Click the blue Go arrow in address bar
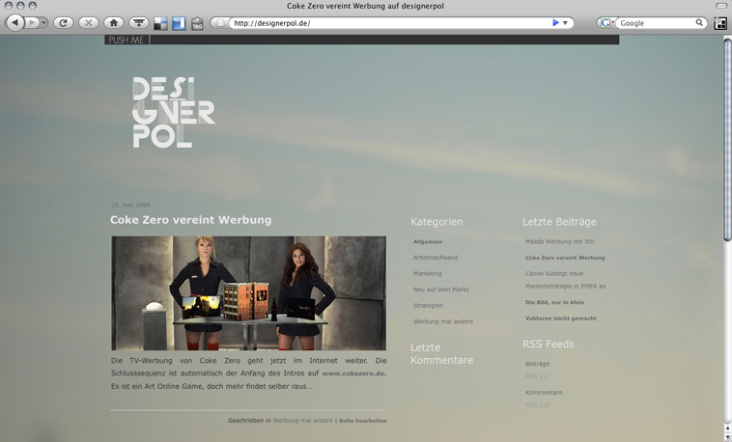 click(555, 22)
